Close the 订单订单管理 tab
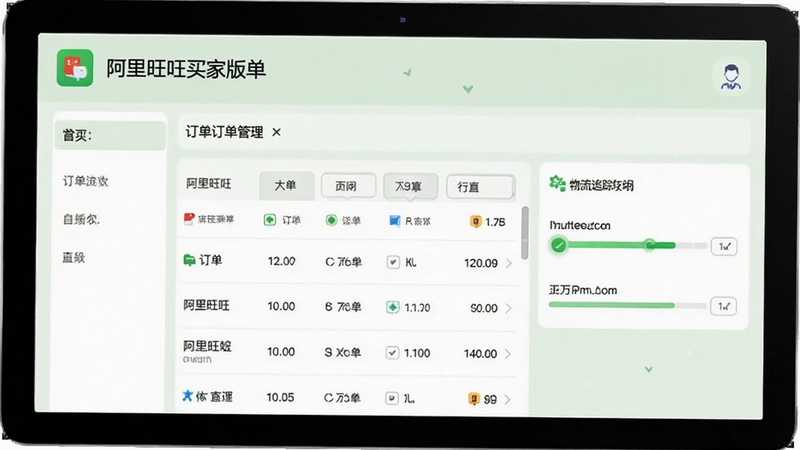The image size is (800, 450). click(277, 133)
